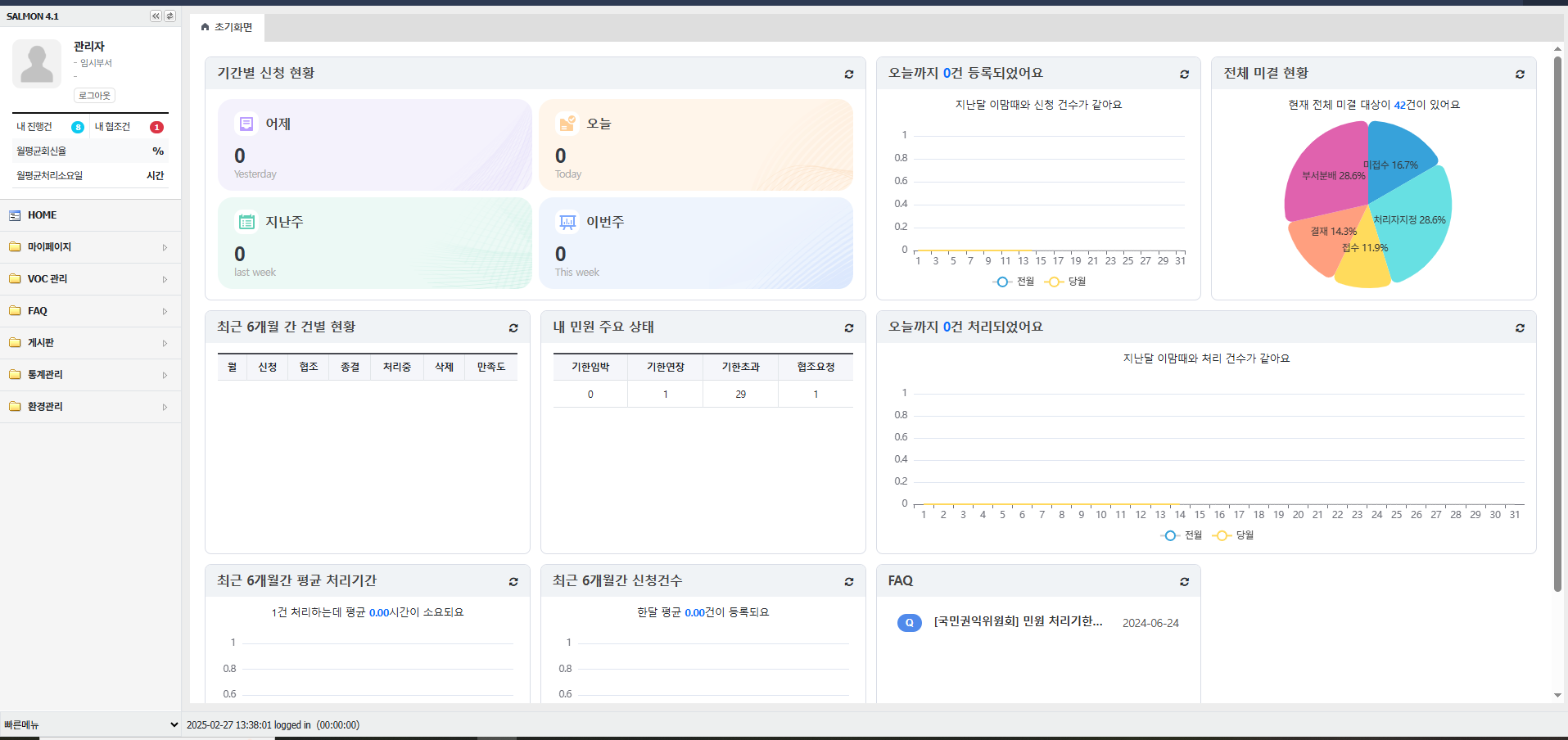
Task: Toggle 전월 legend in processing chart
Action: 1182,535
